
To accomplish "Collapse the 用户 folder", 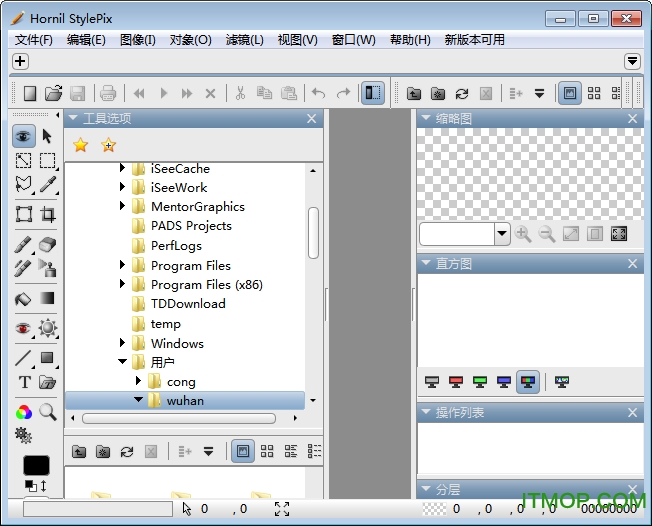I will pos(122,361).
